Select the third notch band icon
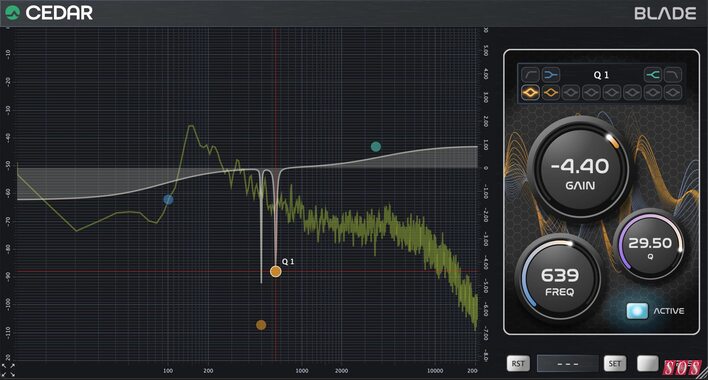This screenshot has height=380, width=708. click(571, 93)
